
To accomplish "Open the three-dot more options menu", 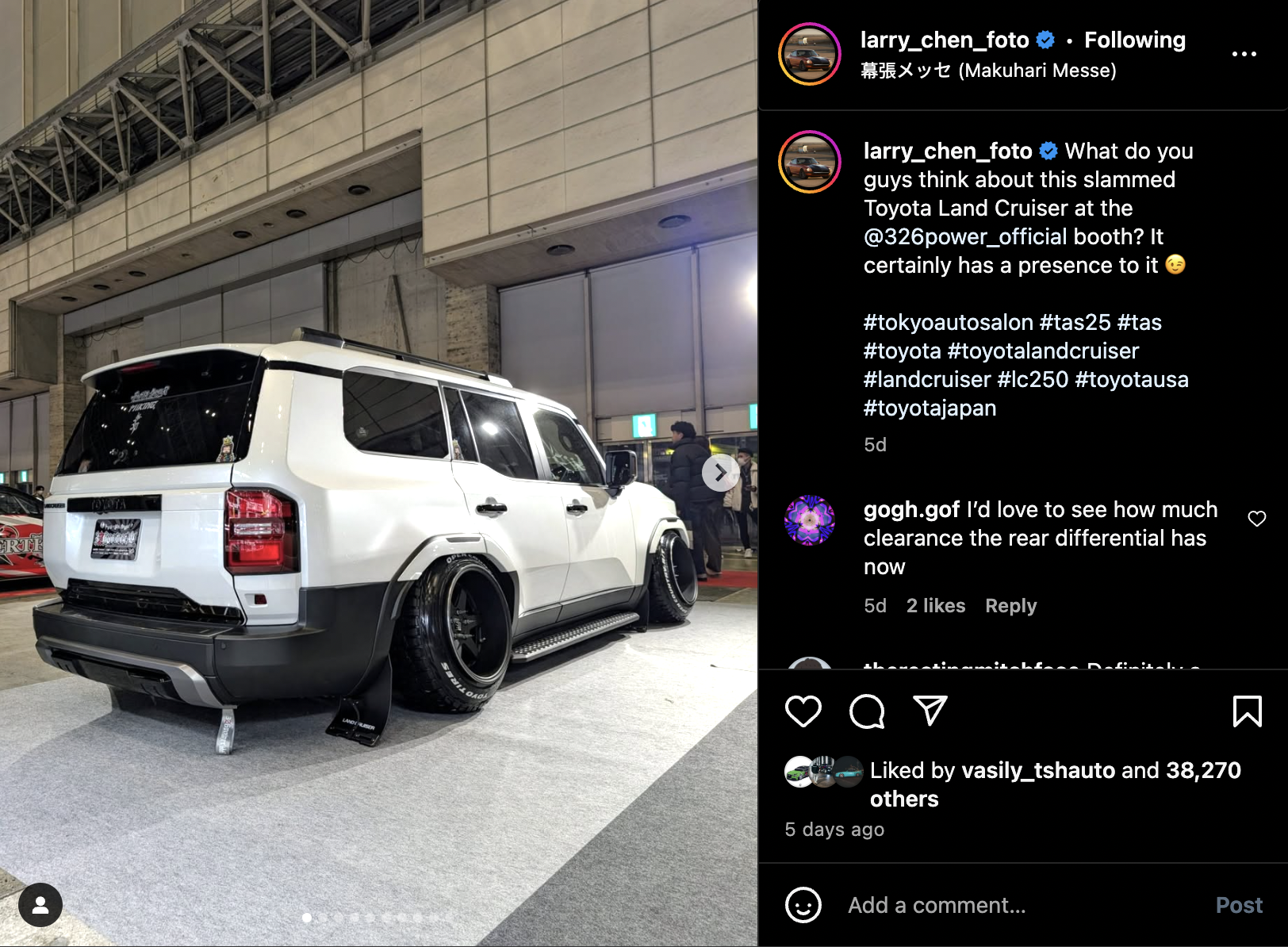I will [1244, 54].
